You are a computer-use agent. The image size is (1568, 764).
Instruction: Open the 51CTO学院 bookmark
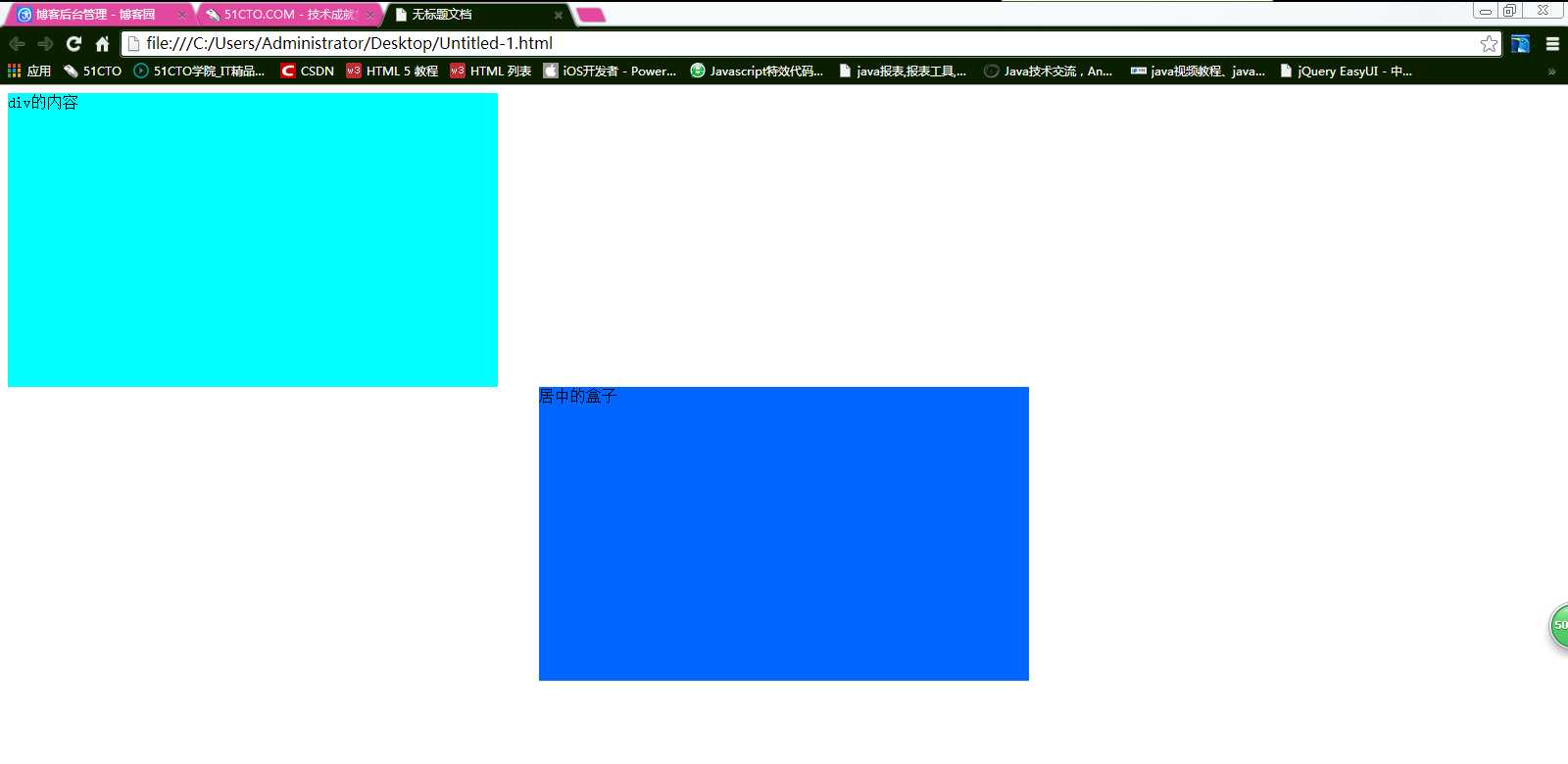coord(199,71)
